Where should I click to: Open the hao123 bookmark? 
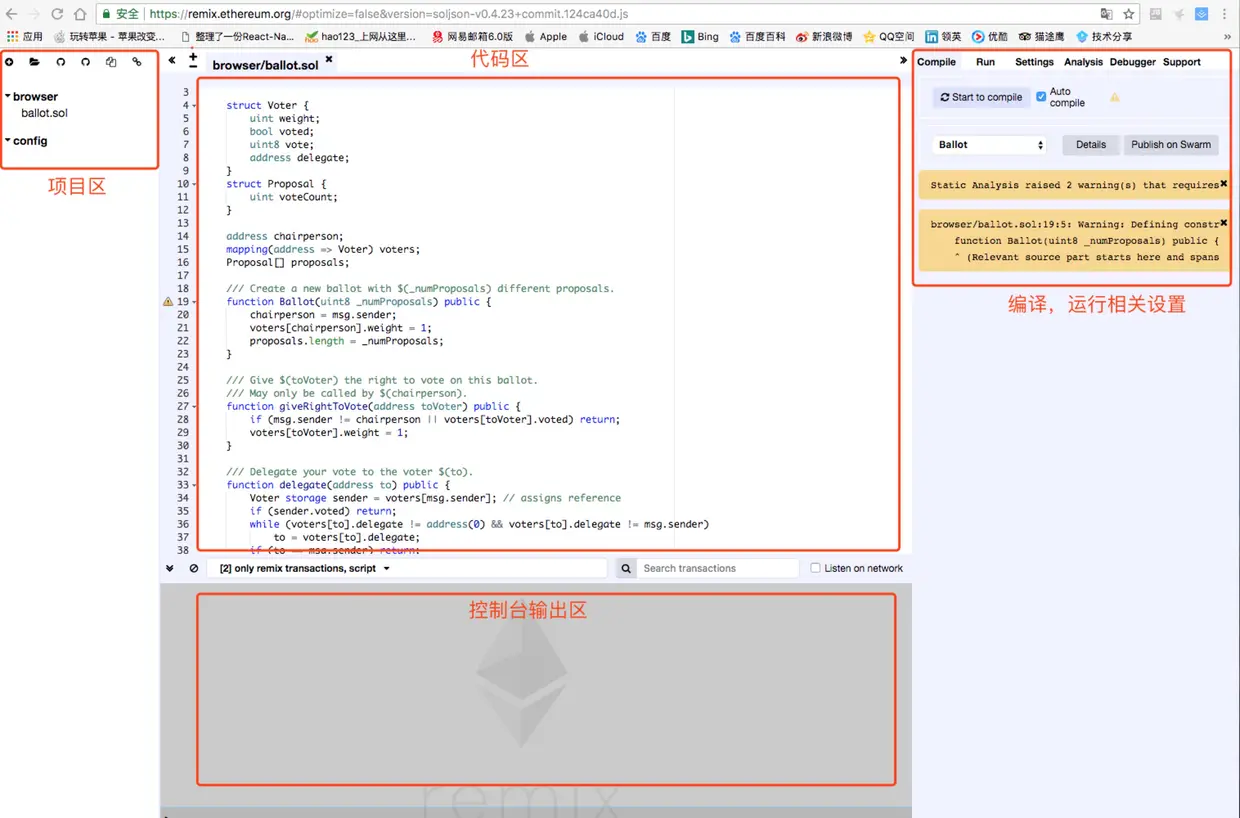[361, 36]
